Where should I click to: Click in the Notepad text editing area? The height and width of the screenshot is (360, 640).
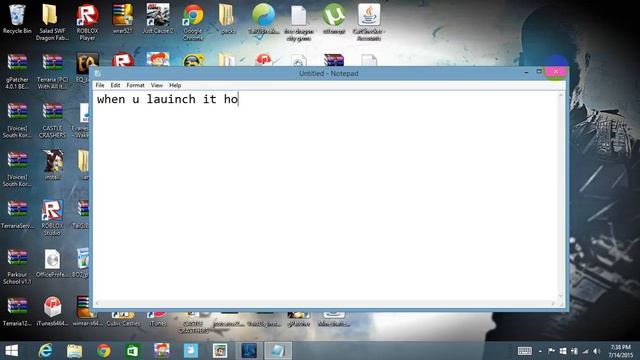click(325, 196)
